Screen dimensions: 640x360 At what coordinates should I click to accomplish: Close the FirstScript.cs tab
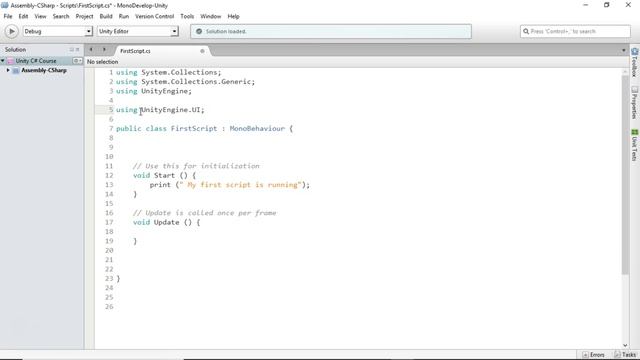(202, 51)
